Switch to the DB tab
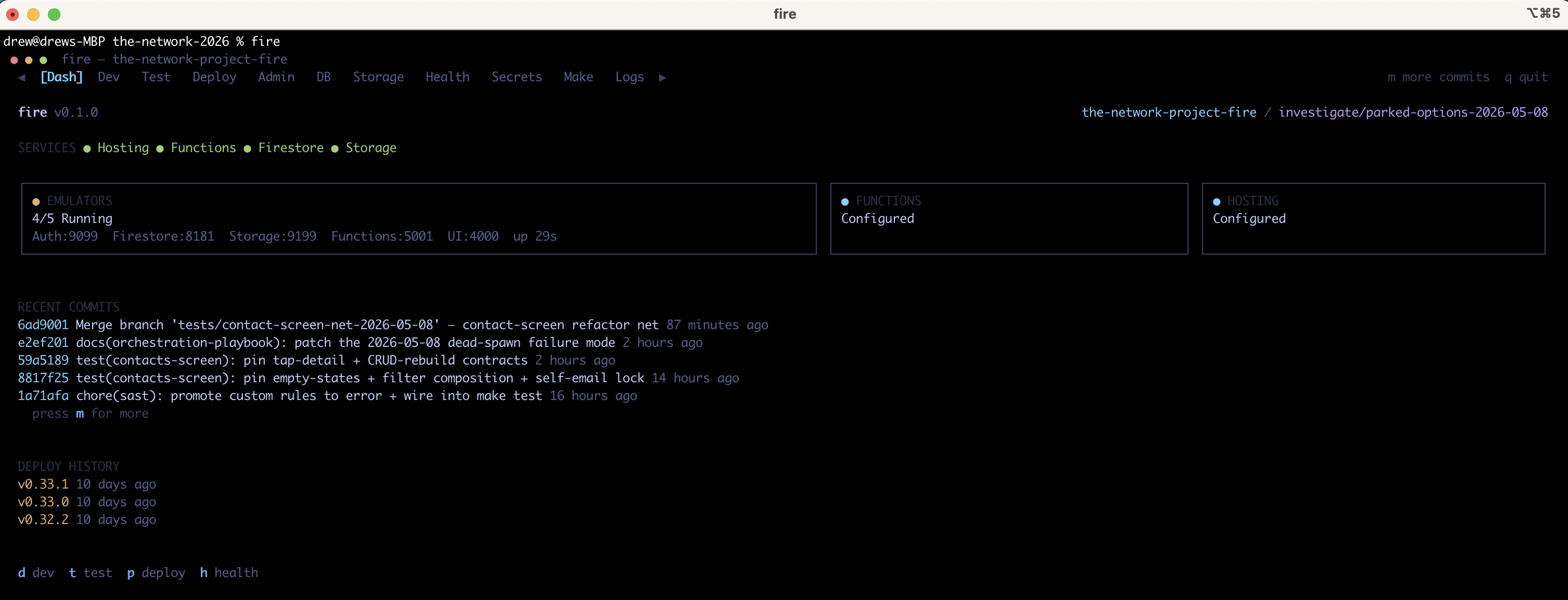 point(323,77)
